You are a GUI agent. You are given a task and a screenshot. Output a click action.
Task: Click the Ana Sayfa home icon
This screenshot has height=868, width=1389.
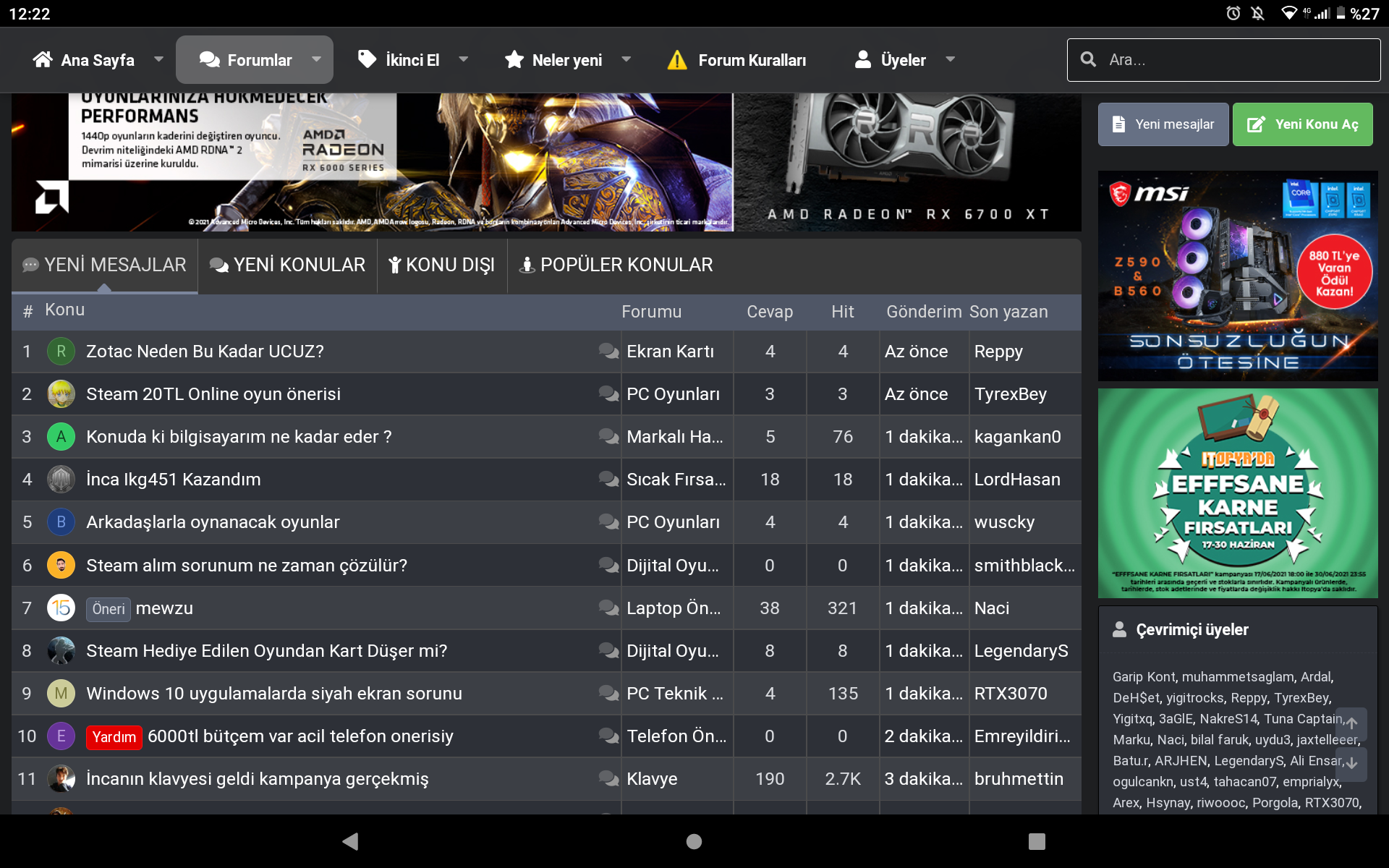point(43,59)
